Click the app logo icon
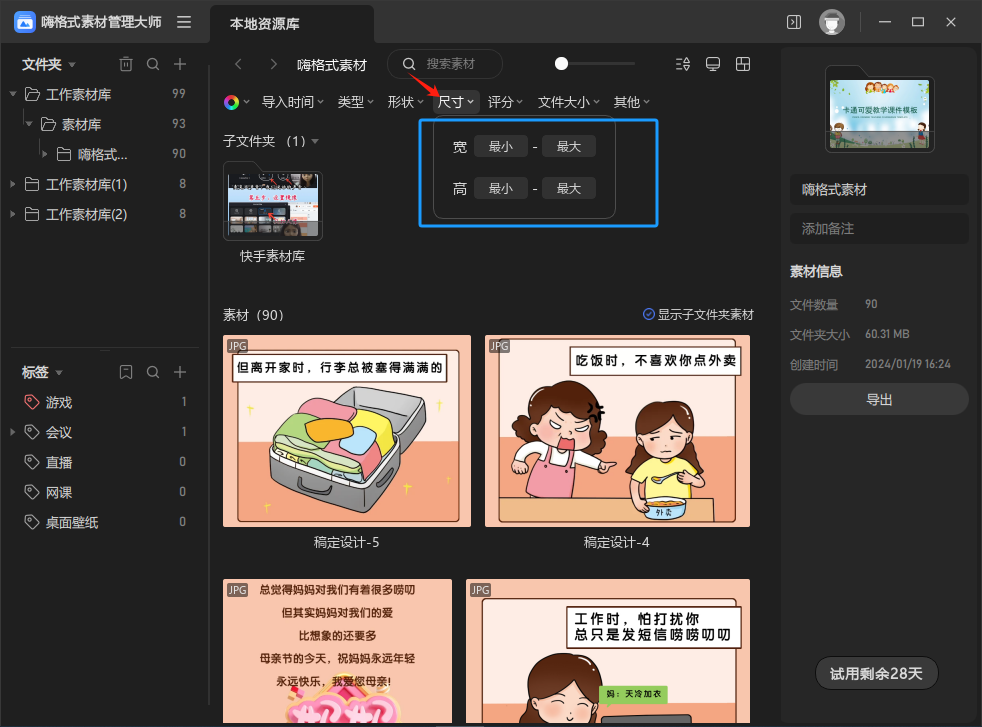This screenshot has width=982, height=727. point(24,23)
